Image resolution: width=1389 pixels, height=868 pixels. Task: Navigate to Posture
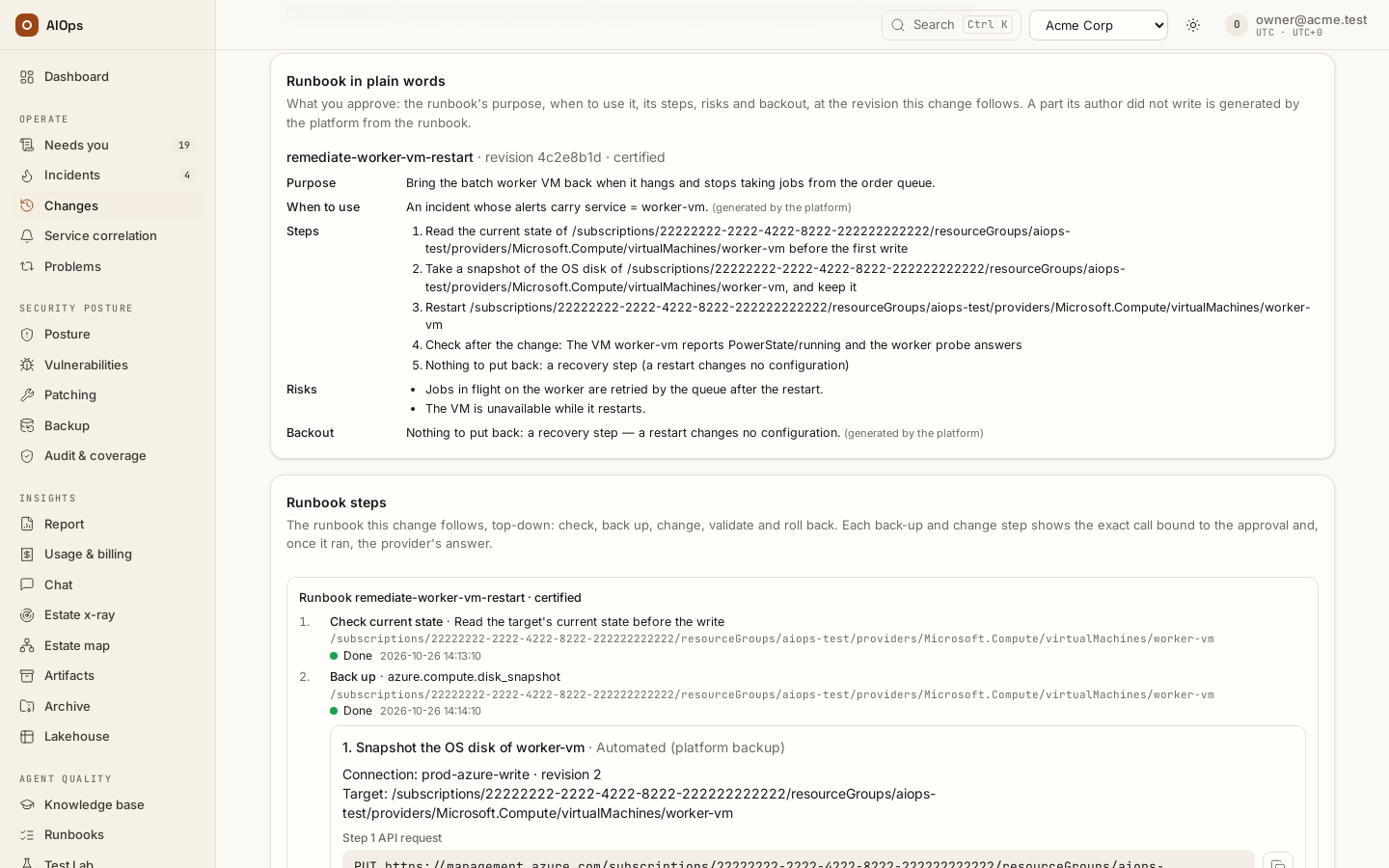click(x=108, y=335)
